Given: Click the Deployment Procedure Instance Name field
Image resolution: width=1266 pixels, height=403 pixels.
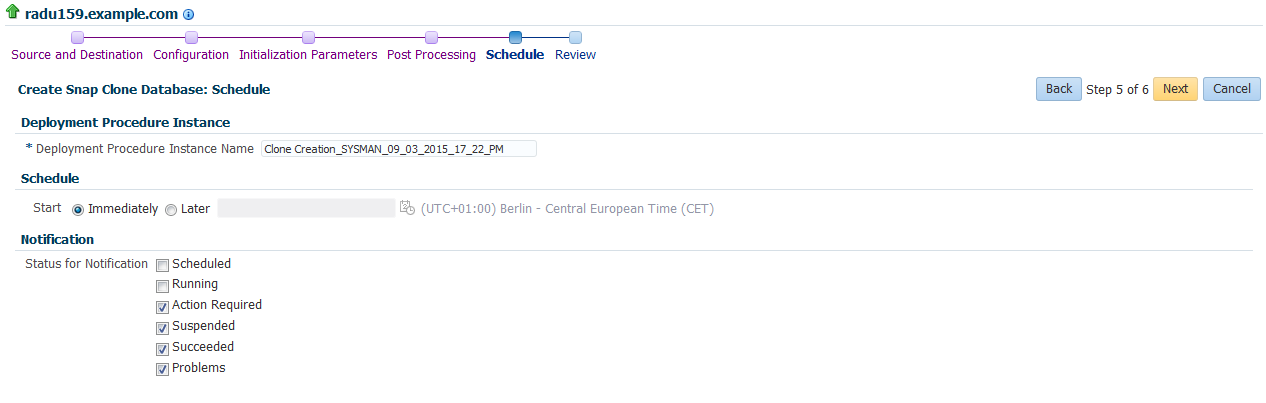Looking at the screenshot, I should tap(398, 149).
